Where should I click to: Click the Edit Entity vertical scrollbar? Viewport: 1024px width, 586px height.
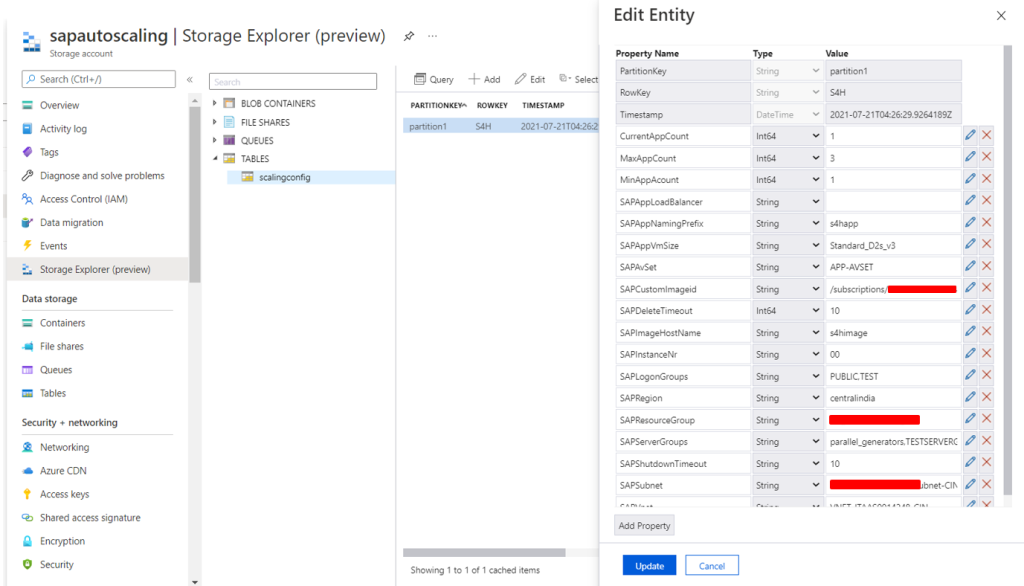tap(1008, 270)
